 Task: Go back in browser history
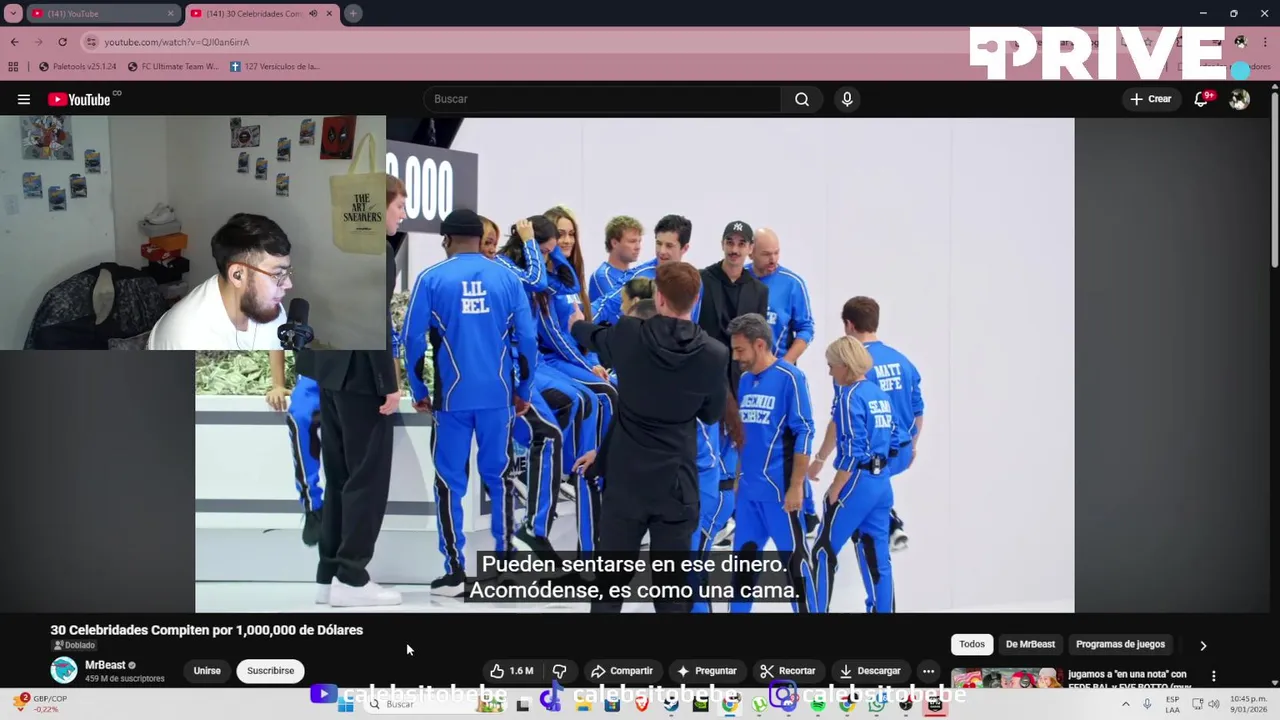[x=14, y=42]
